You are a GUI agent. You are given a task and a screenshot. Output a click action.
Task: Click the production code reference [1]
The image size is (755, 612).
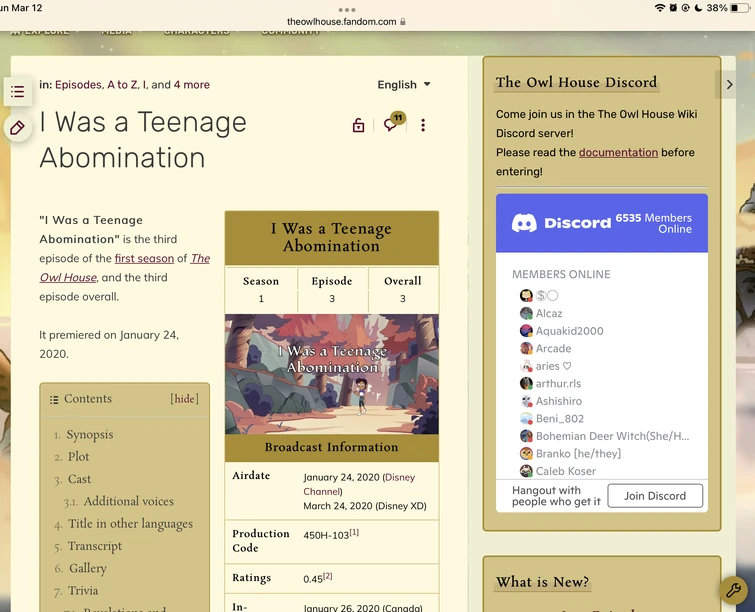click(x=354, y=533)
